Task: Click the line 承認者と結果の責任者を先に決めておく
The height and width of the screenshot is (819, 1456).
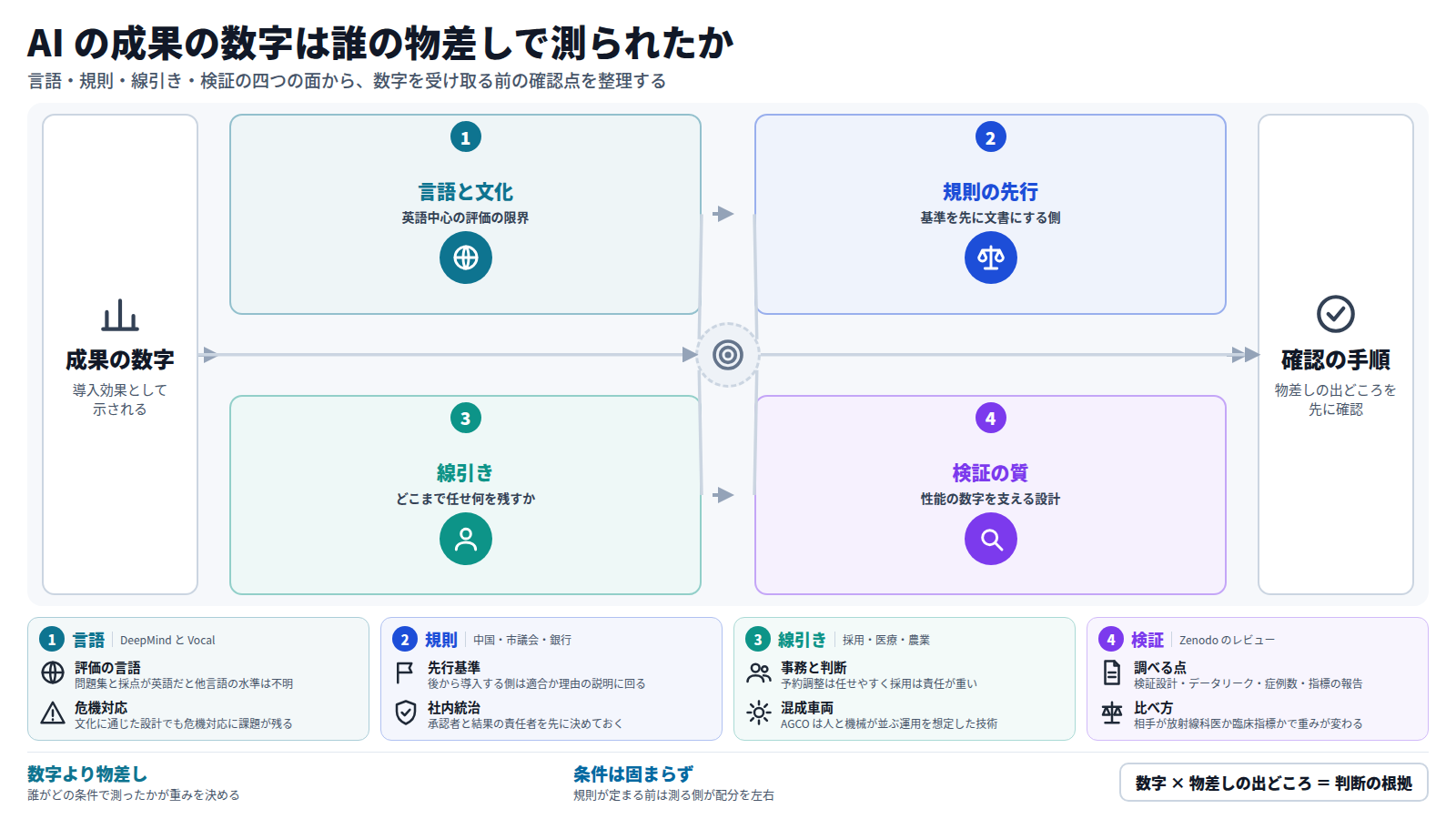Action: tap(525, 724)
